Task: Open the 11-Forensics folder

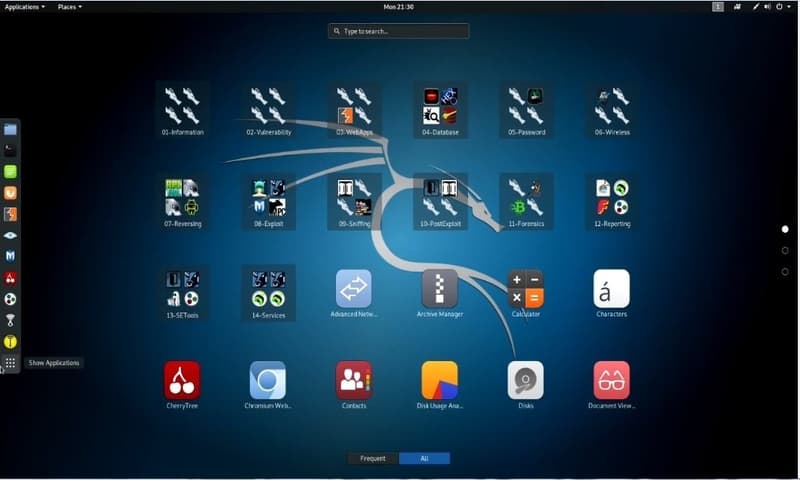Action: tap(526, 201)
